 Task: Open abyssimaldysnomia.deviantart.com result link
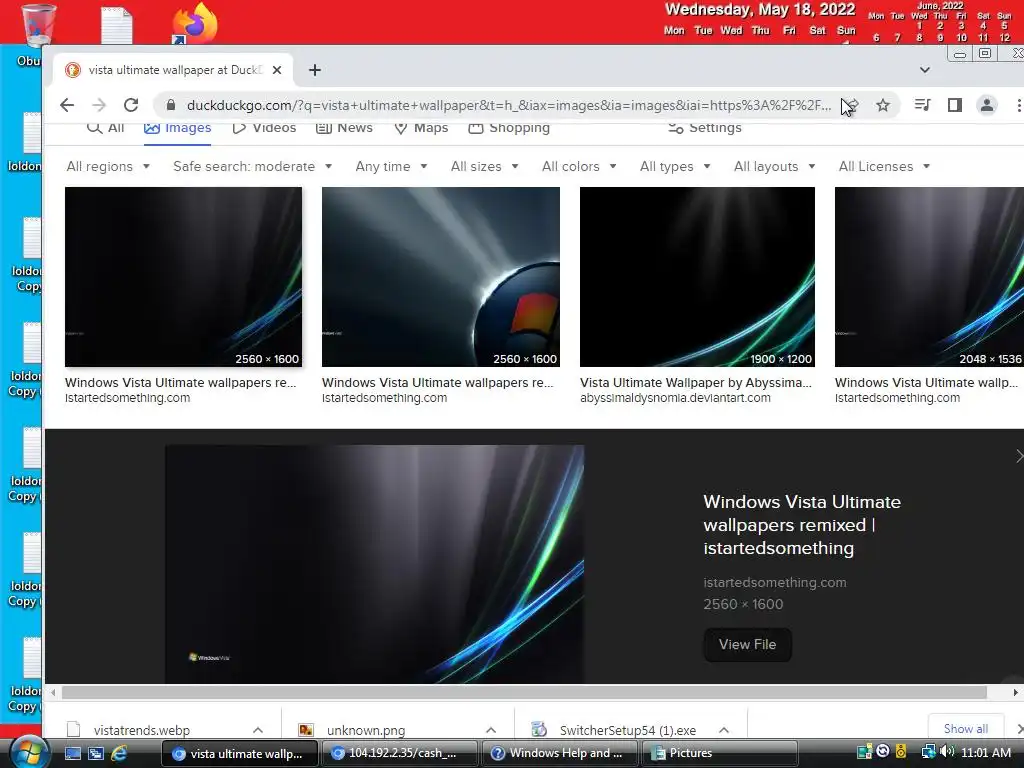coord(675,398)
